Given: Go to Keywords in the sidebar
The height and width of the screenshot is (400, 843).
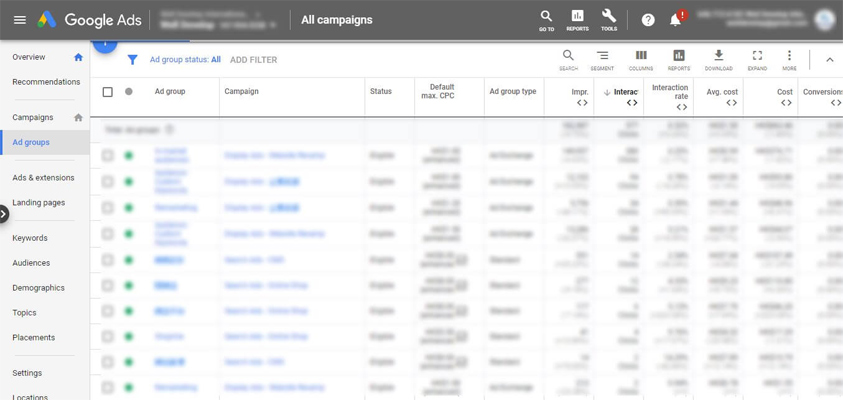Looking at the screenshot, I should coord(30,238).
